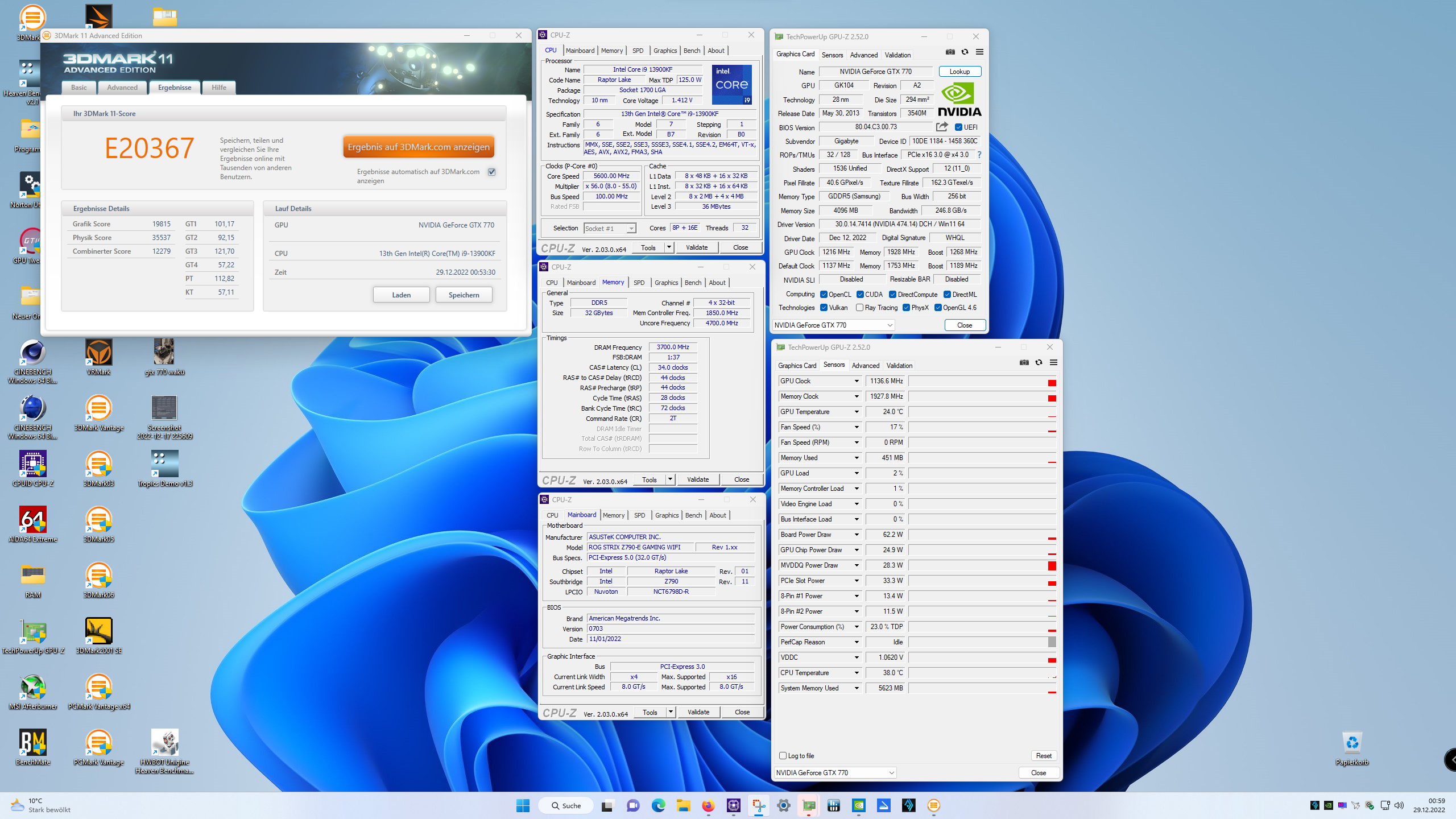Toggle the Vulkan checkbox in GPU-Z
This screenshot has width=1456, height=819.
pos(824,308)
